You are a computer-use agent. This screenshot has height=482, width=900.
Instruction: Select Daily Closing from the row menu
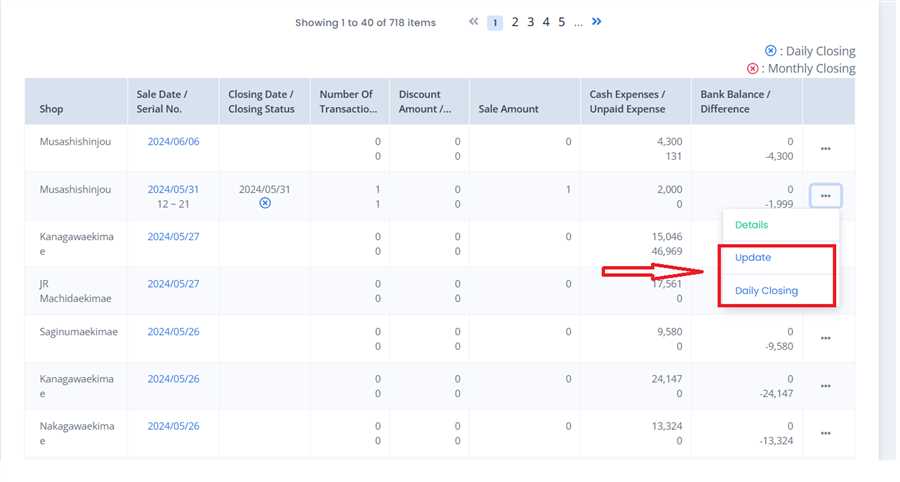pyautogui.click(x=766, y=291)
